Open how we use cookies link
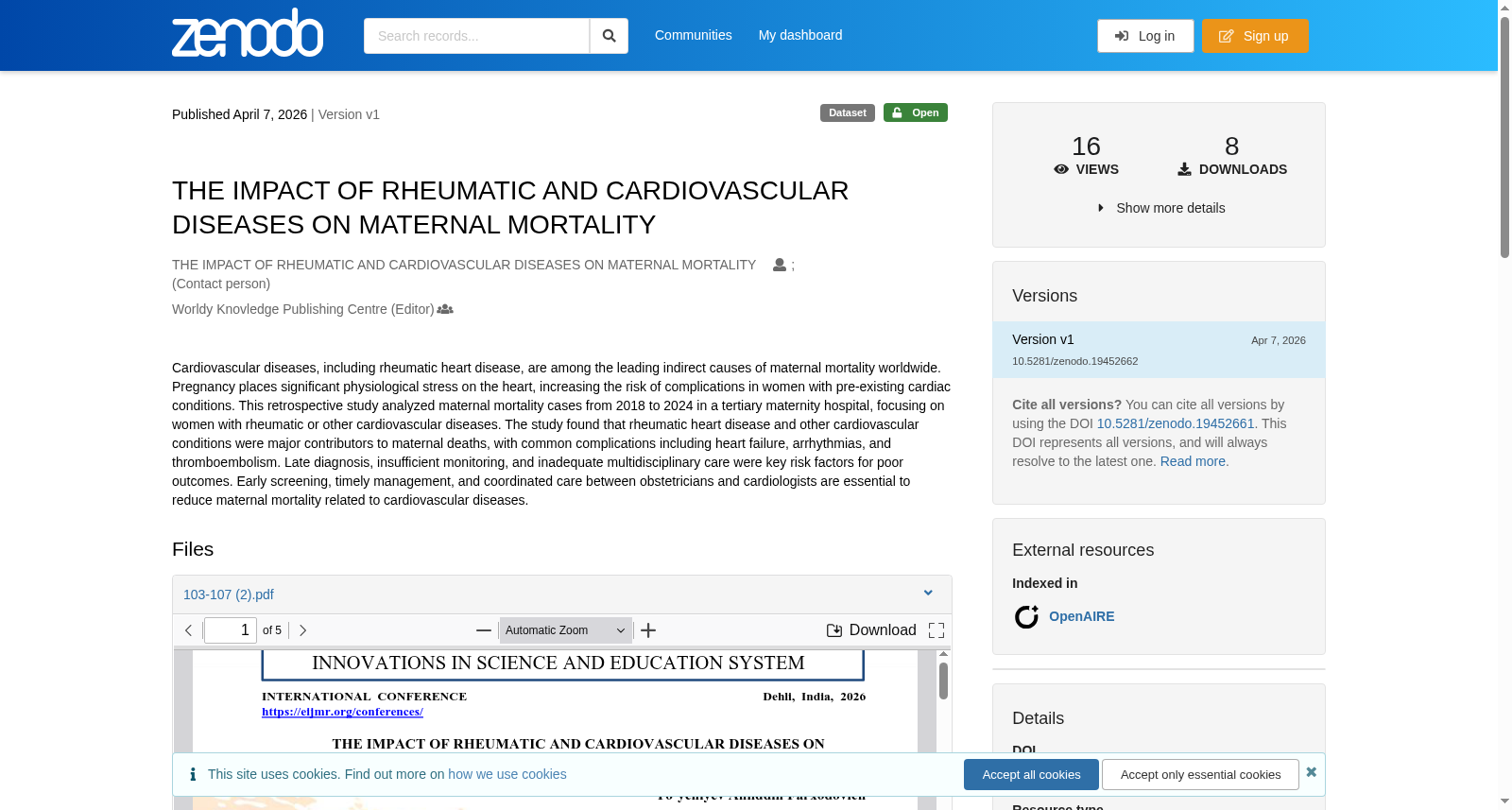1512x810 pixels. [x=507, y=774]
